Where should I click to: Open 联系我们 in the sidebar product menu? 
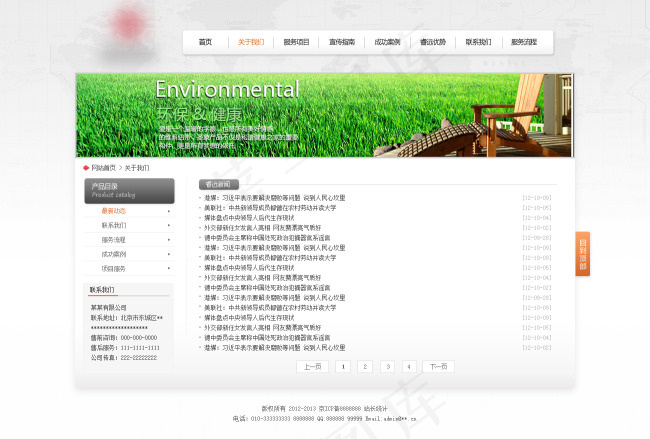click(x=114, y=225)
